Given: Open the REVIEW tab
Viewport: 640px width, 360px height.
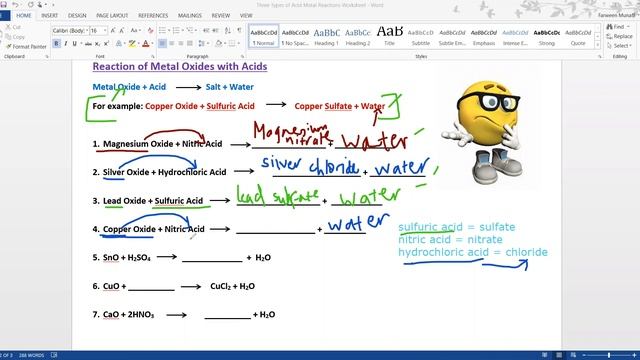Looking at the screenshot, I should pos(221,16).
